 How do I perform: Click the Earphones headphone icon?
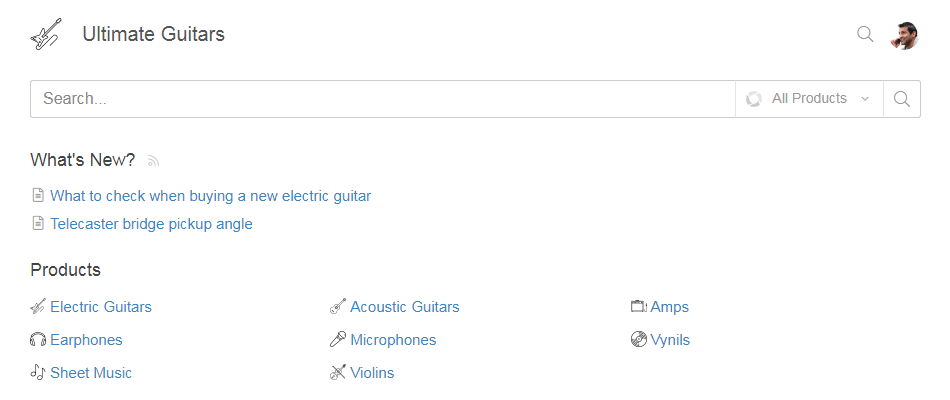click(x=38, y=340)
